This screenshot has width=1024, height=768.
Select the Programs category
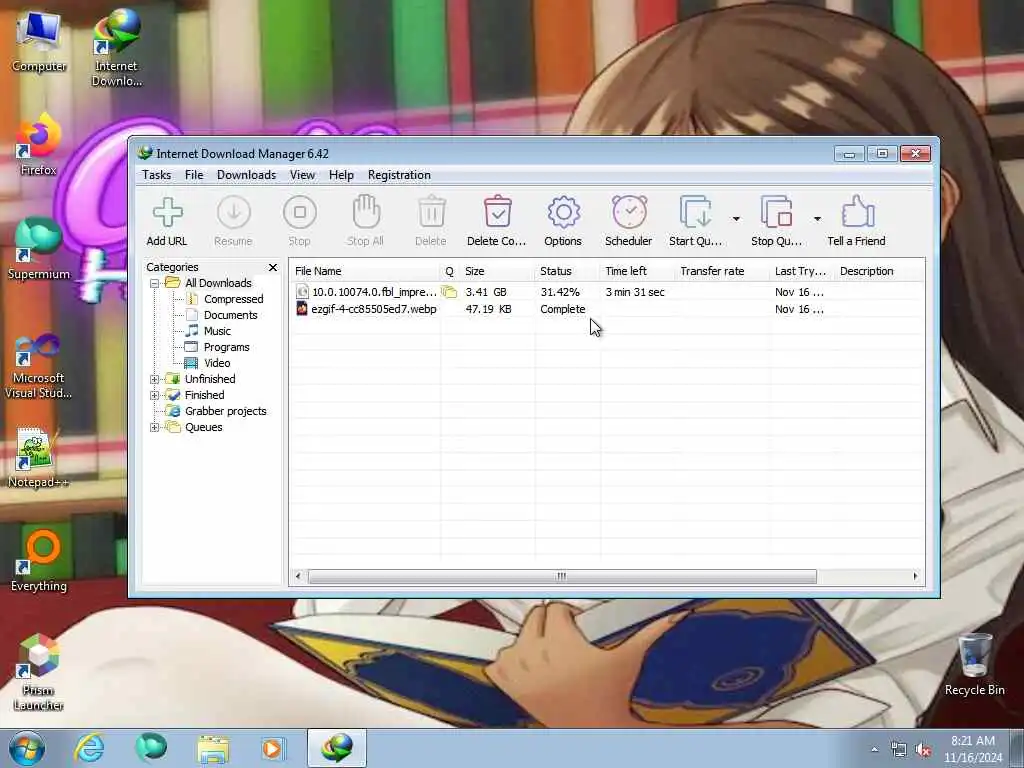tap(227, 347)
